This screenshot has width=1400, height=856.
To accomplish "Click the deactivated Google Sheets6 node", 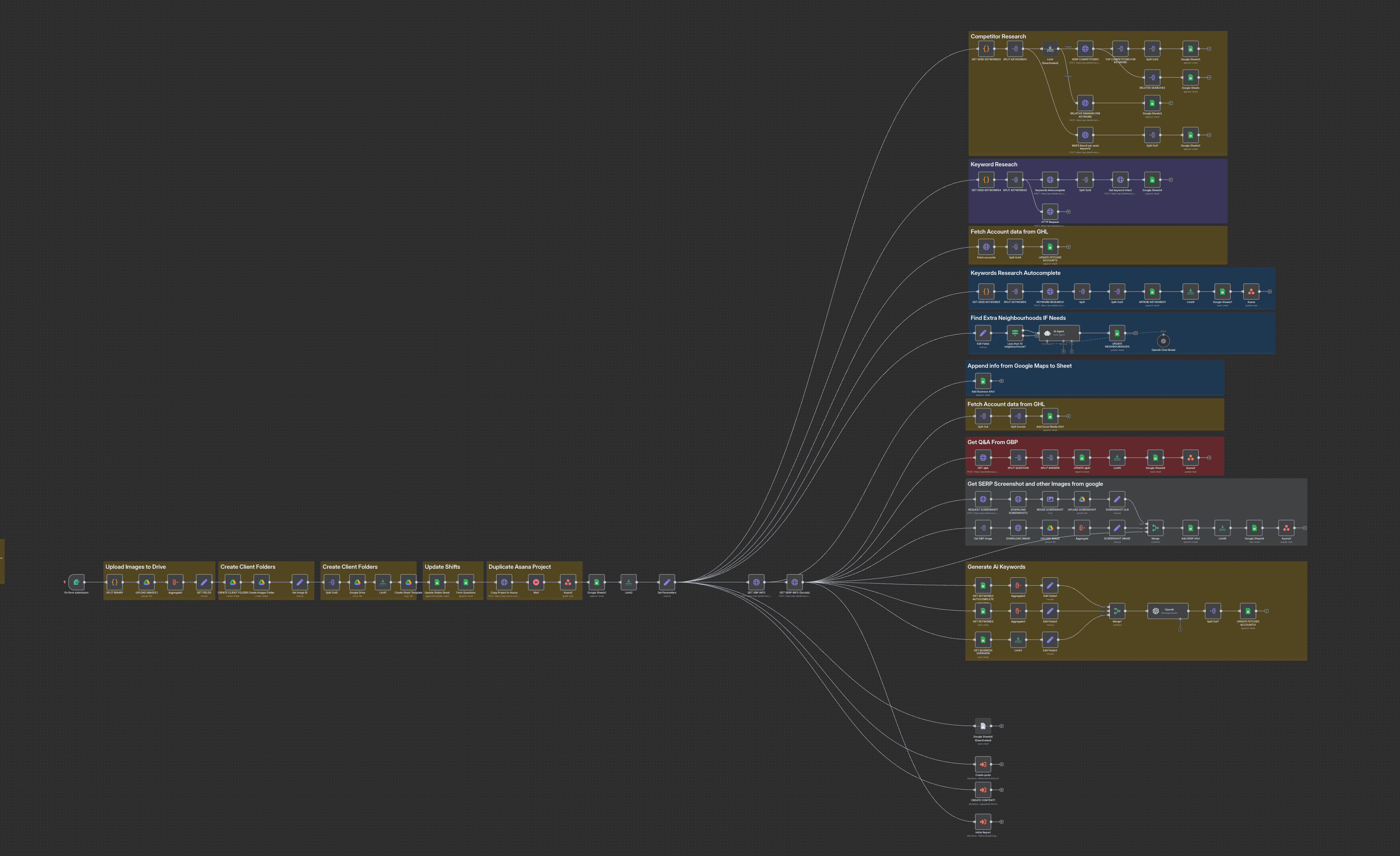I will tap(983, 726).
